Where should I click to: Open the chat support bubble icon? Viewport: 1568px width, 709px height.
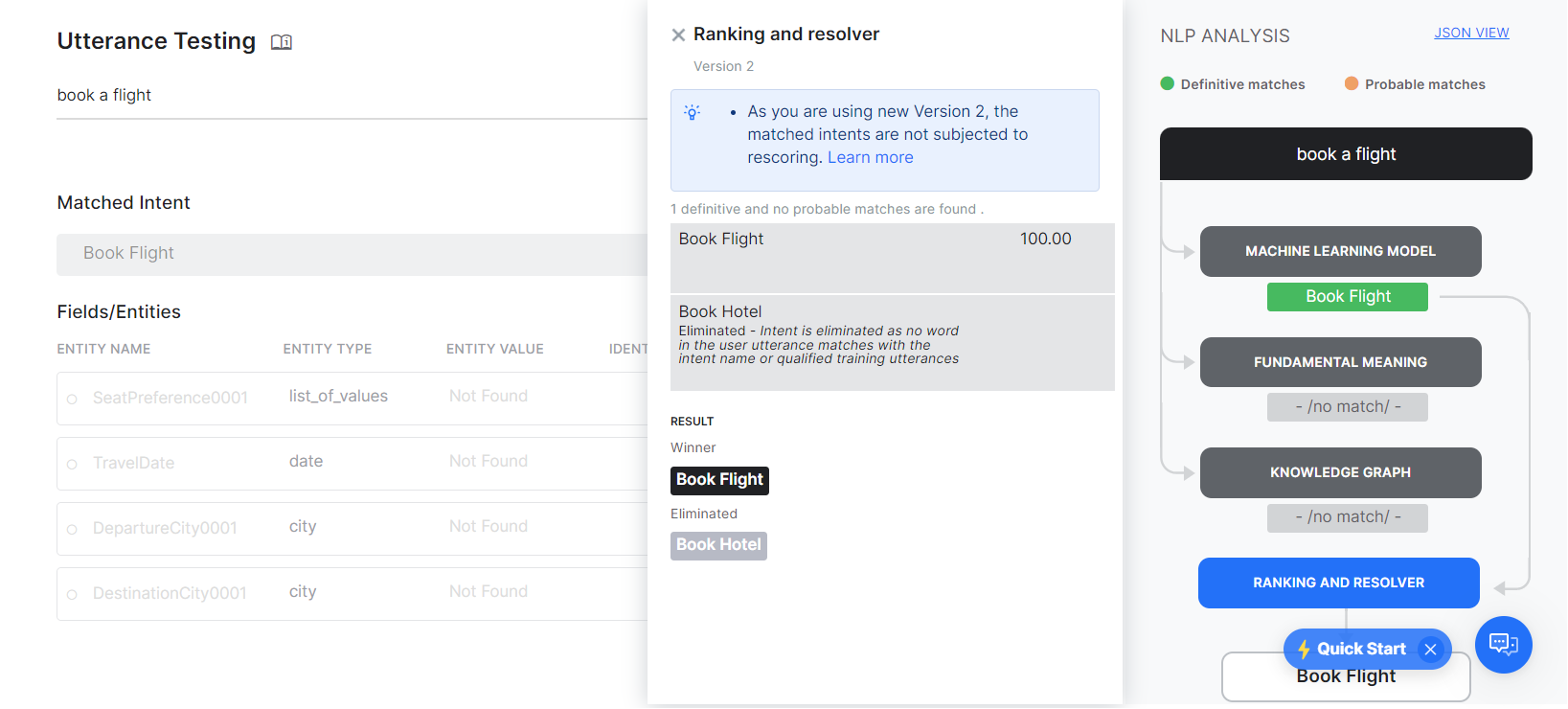[1503, 645]
